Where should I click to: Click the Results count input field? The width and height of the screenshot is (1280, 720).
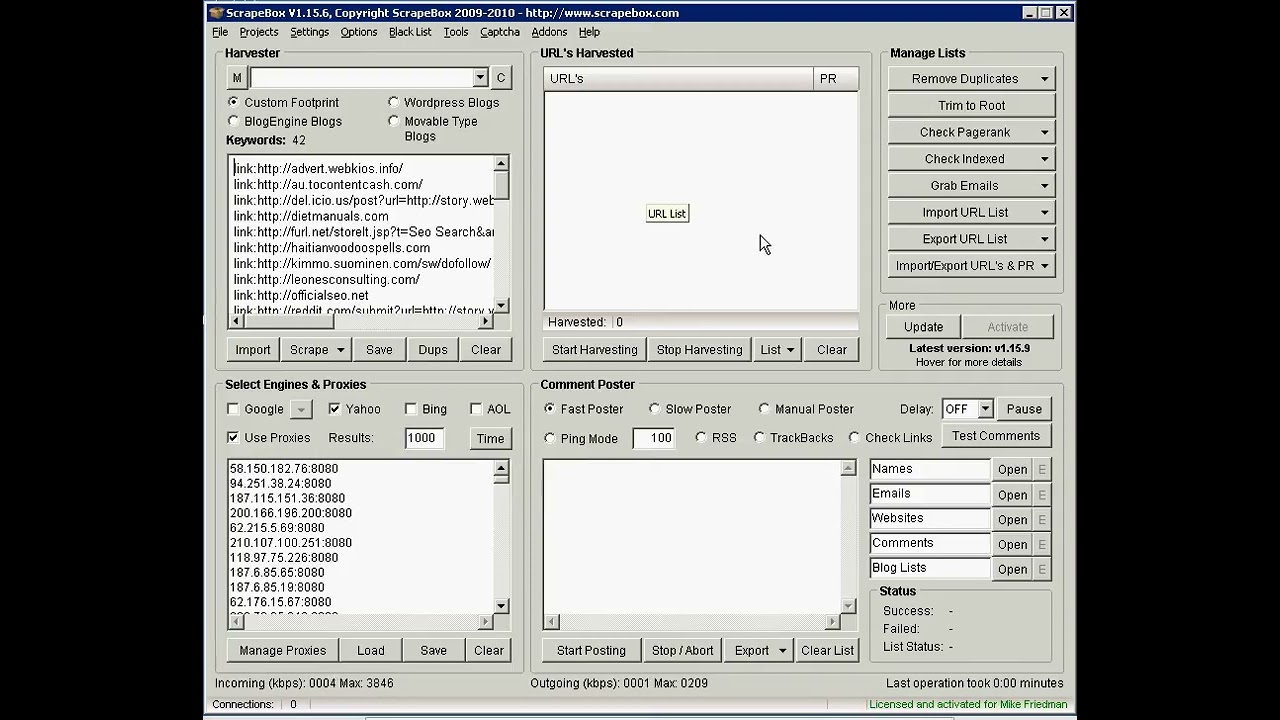point(425,438)
